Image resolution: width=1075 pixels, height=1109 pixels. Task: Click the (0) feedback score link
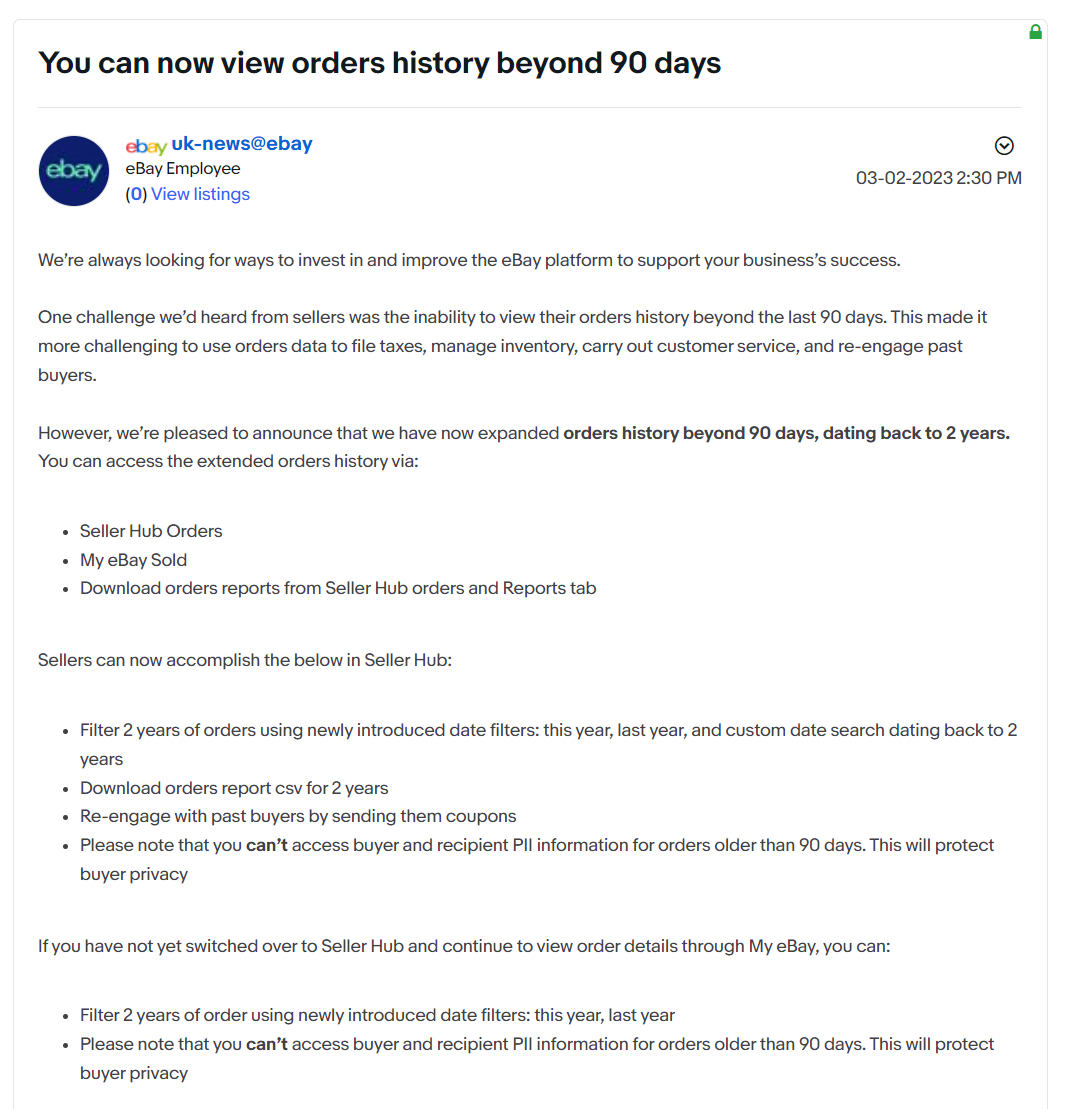(x=135, y=194)
